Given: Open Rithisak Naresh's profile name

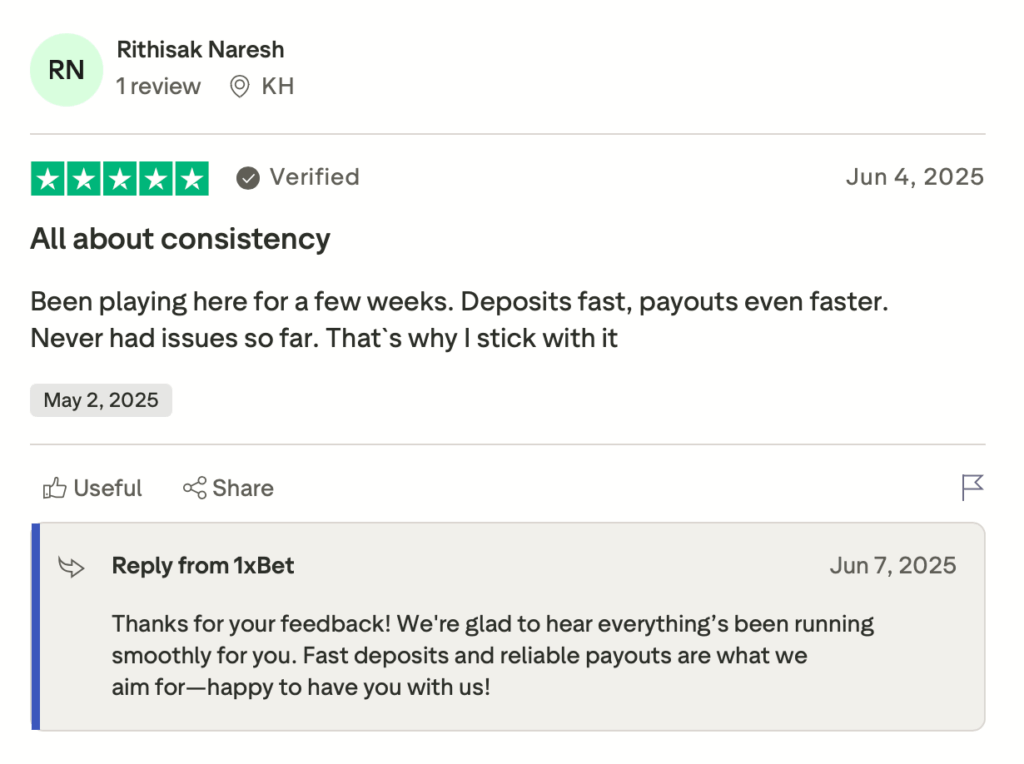Looking at the screenshot, I should (x=200, y=49).
